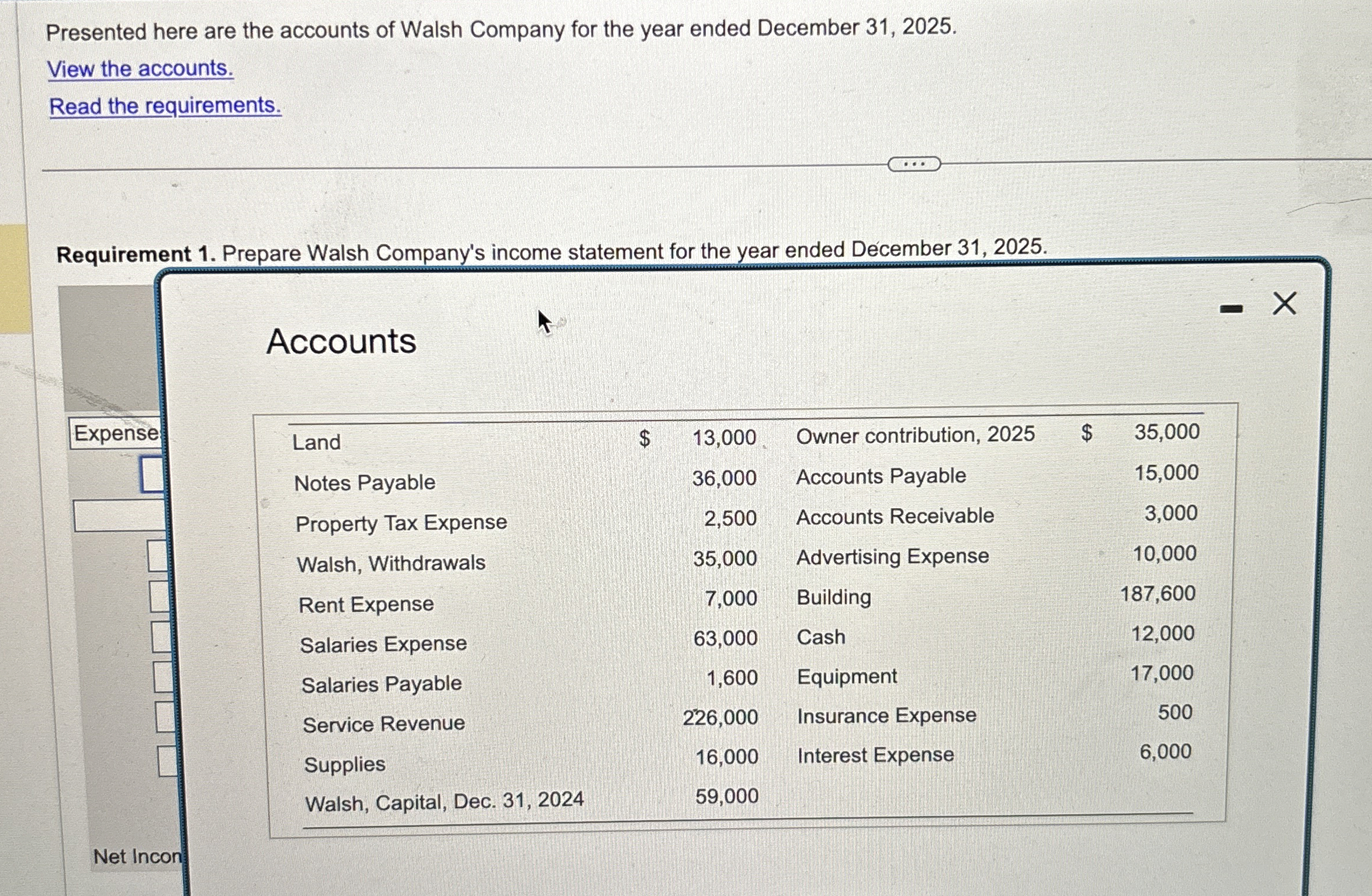Click the last small input box above Net Income
The image size is (1372, 896).
coord(167,760)
